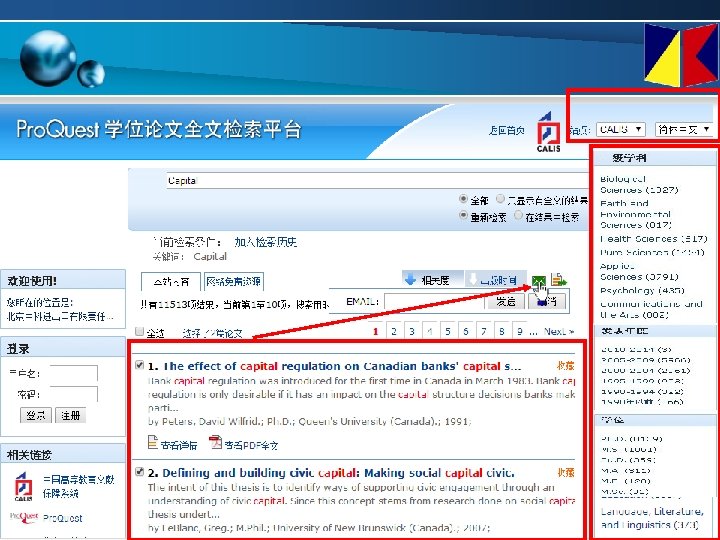Viewport: 720px width, 540px height.
Task: Filter by M.S. degree
Action: [x=629, y=449]
